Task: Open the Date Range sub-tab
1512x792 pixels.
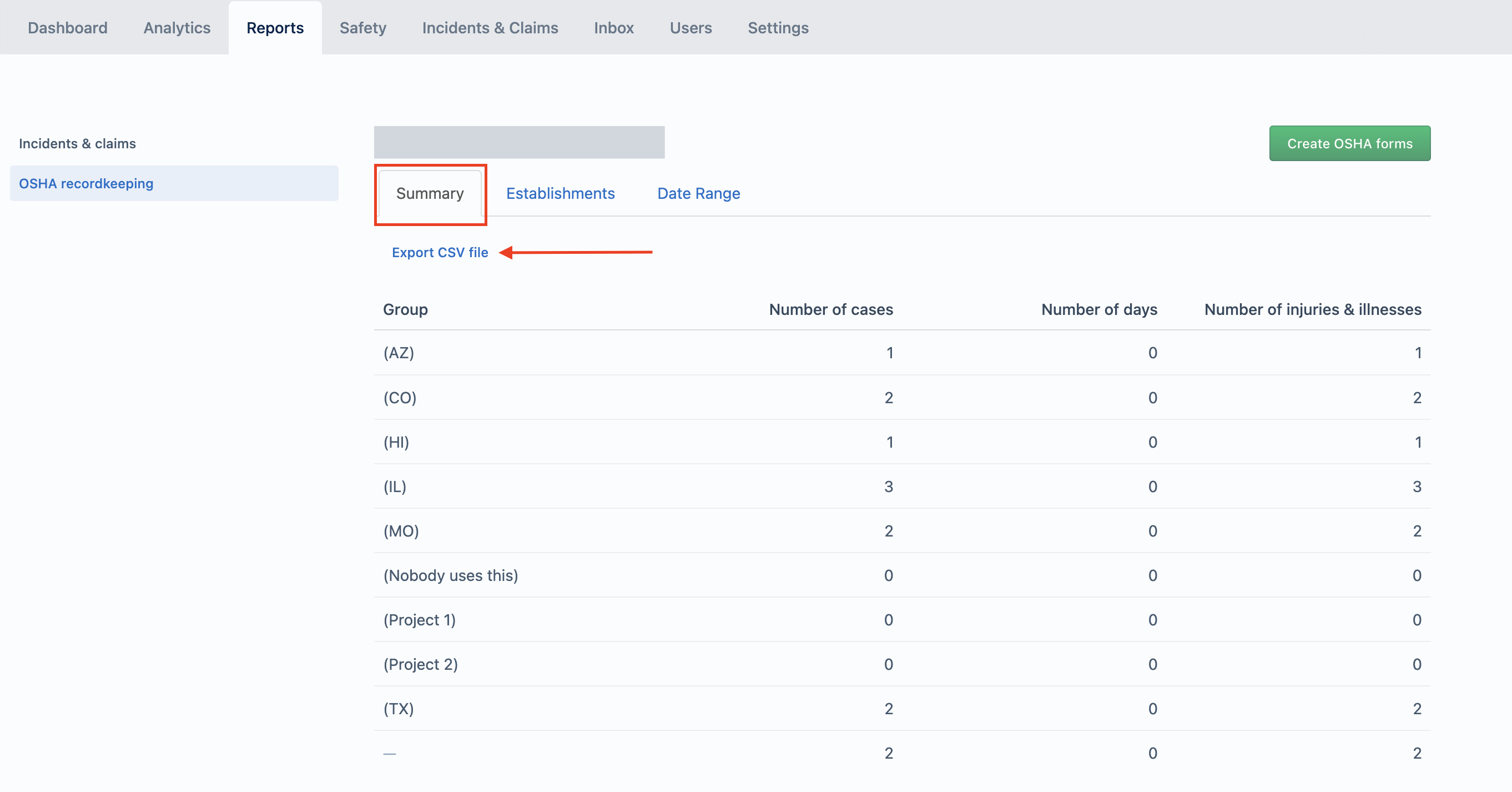Action: click(x=698, y=193)
